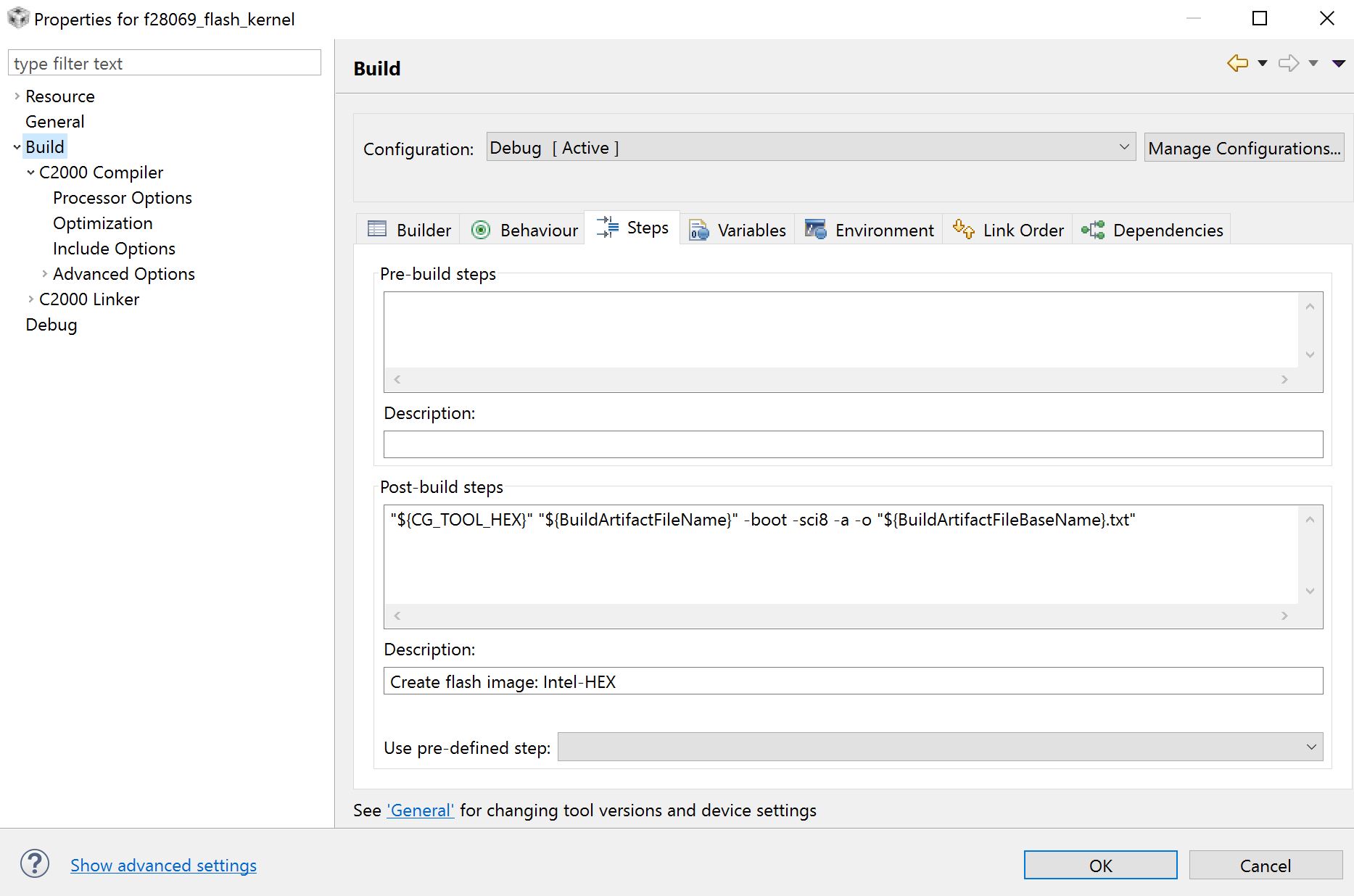Viewport: 1354px width, 896px height.
Task: Click the Show advanced settings link
Action: click(x=163, y=866)
